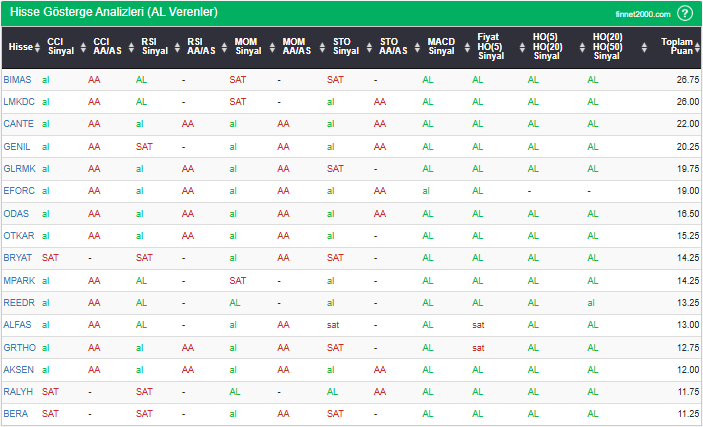Sort by RSI Sinyal column header
This screenshot has height=427, width=703.
(148, 47)
